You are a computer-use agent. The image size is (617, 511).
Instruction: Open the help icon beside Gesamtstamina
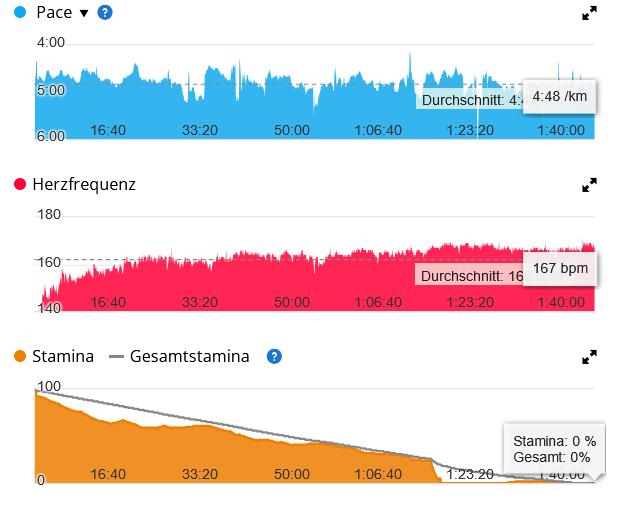pyautogui.click(x=274, y=356)
